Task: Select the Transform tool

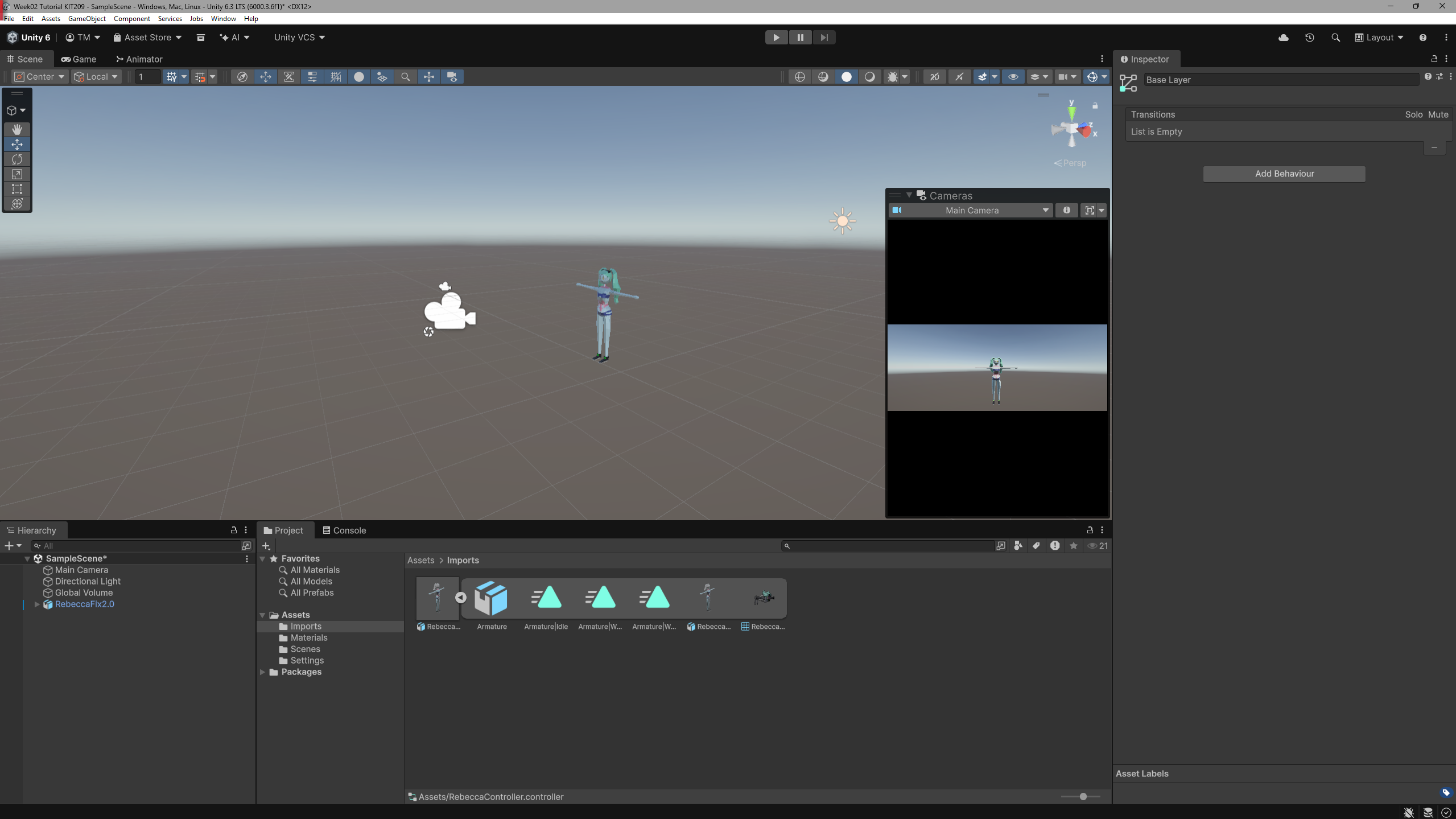Action: coord(17,204)
